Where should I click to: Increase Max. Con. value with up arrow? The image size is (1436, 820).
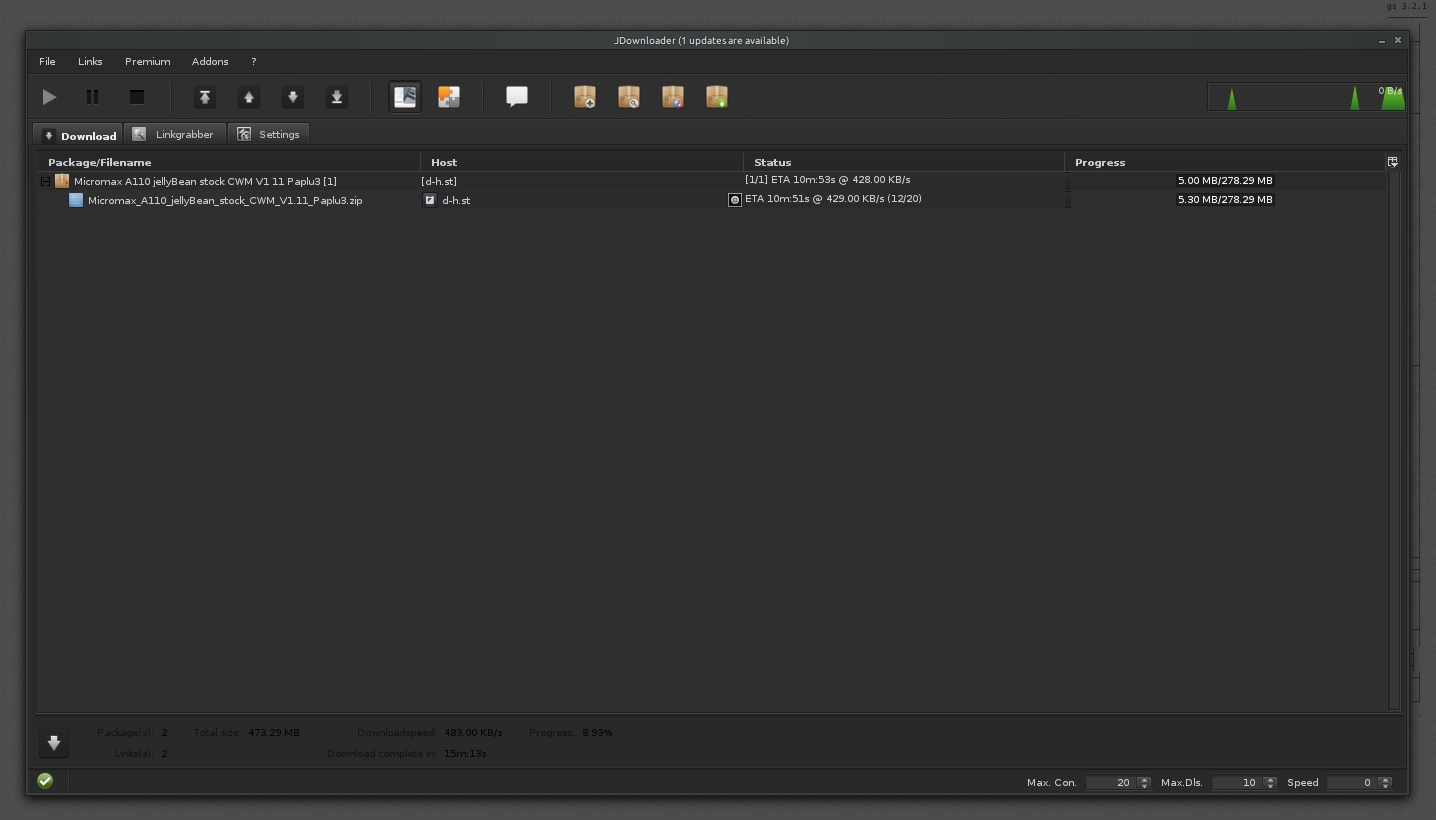point(1144,780)
